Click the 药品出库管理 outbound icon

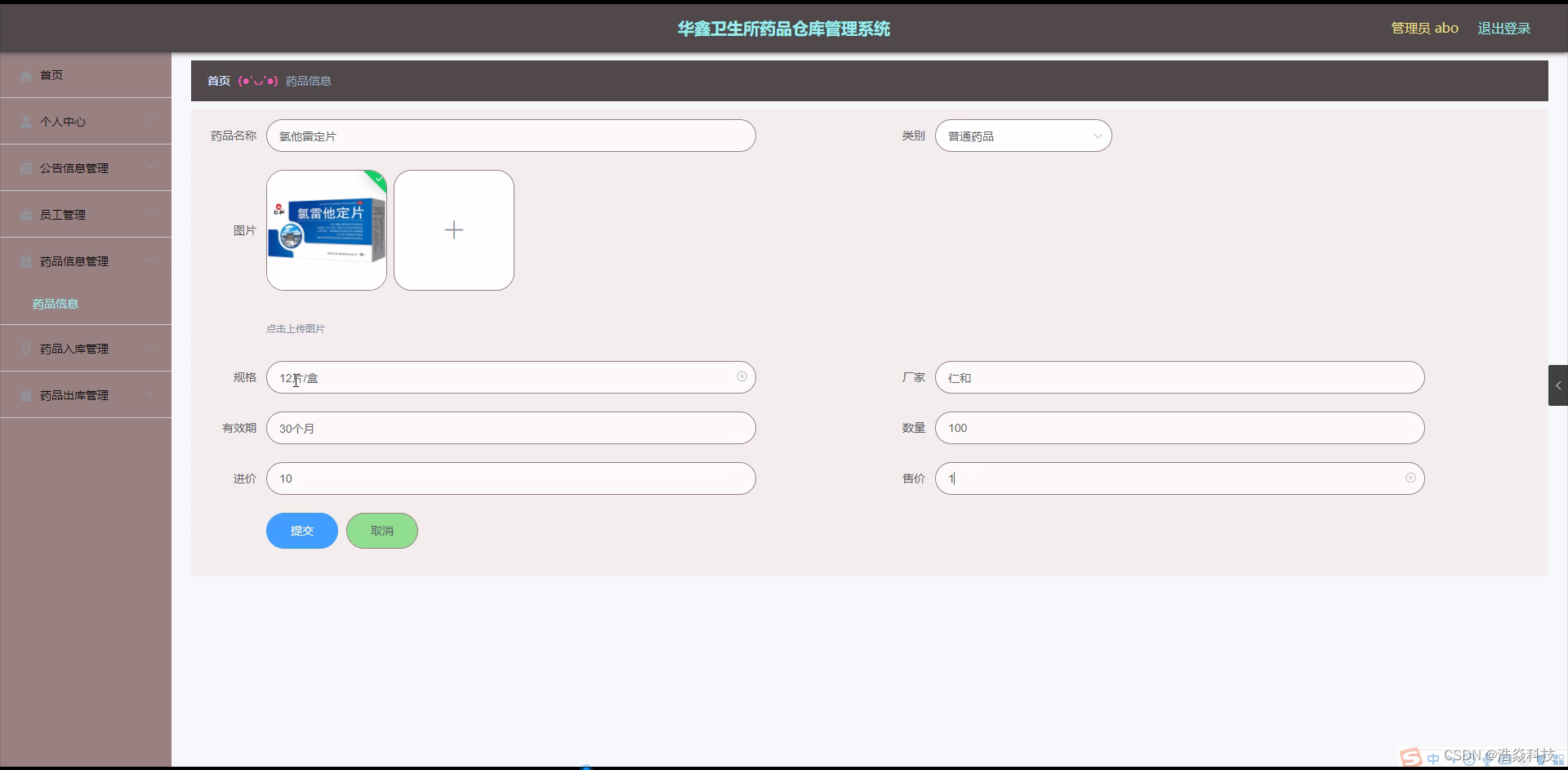point(24,394)
